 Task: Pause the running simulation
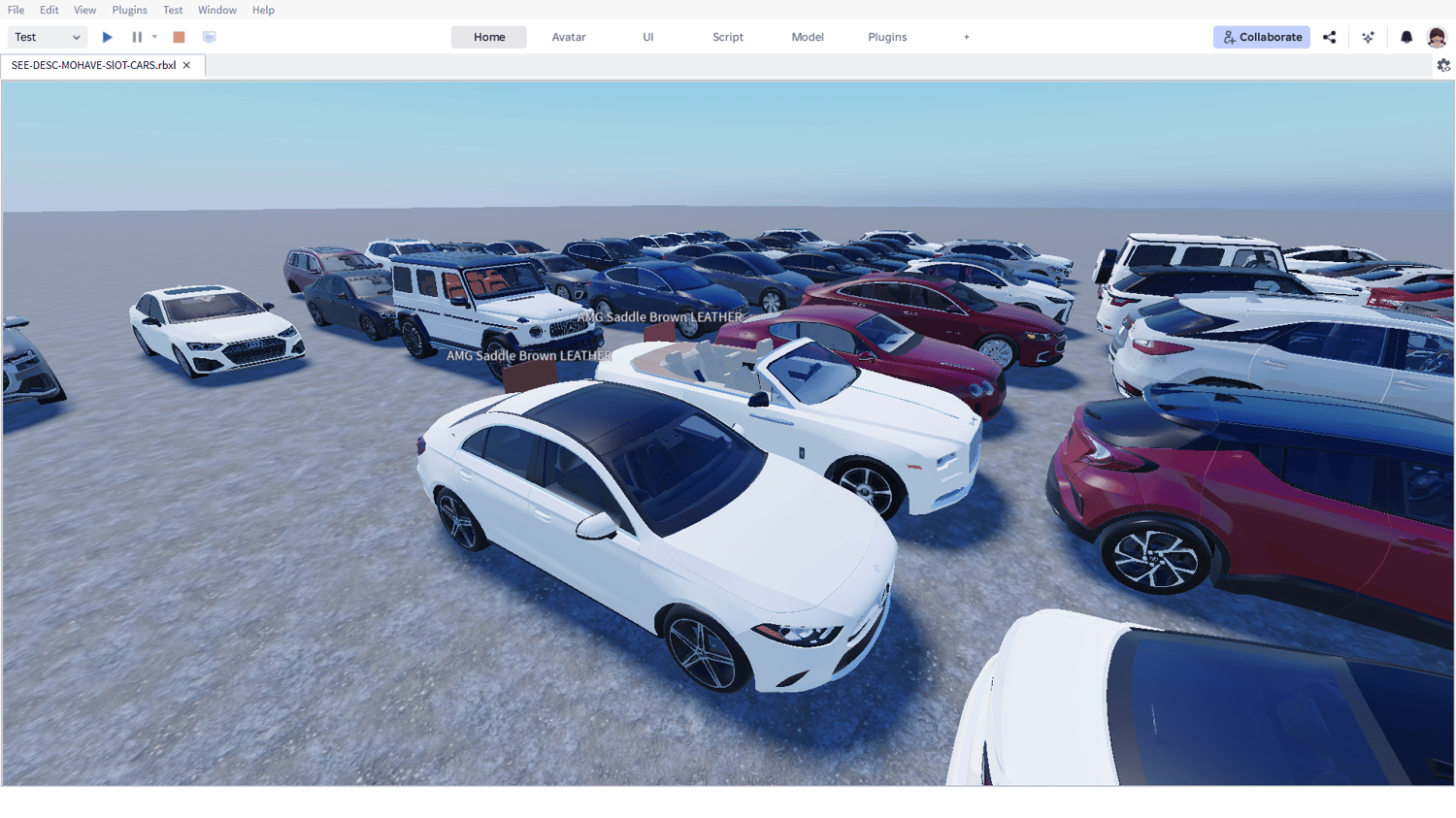137,37
